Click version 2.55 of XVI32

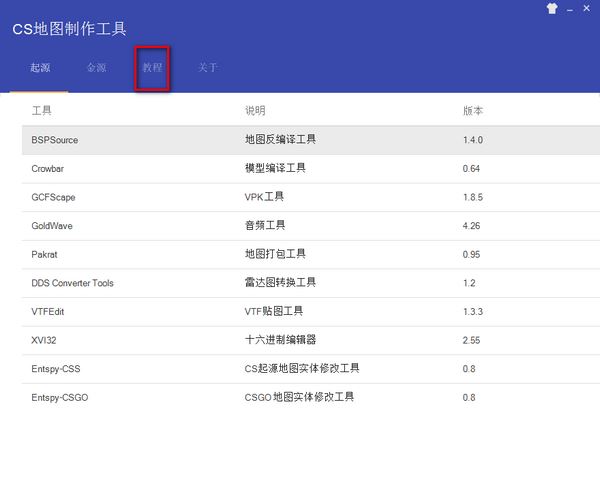(471, 340)
